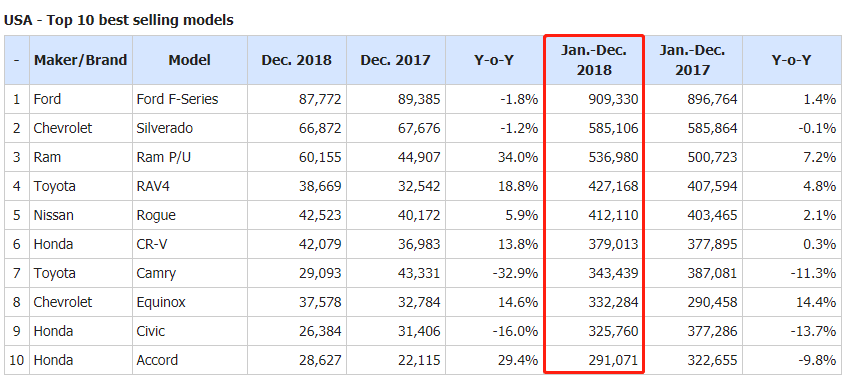This screenshot has width=842, height=375.
Task: Select the RAV4 model cell
Action: point(190,186)
